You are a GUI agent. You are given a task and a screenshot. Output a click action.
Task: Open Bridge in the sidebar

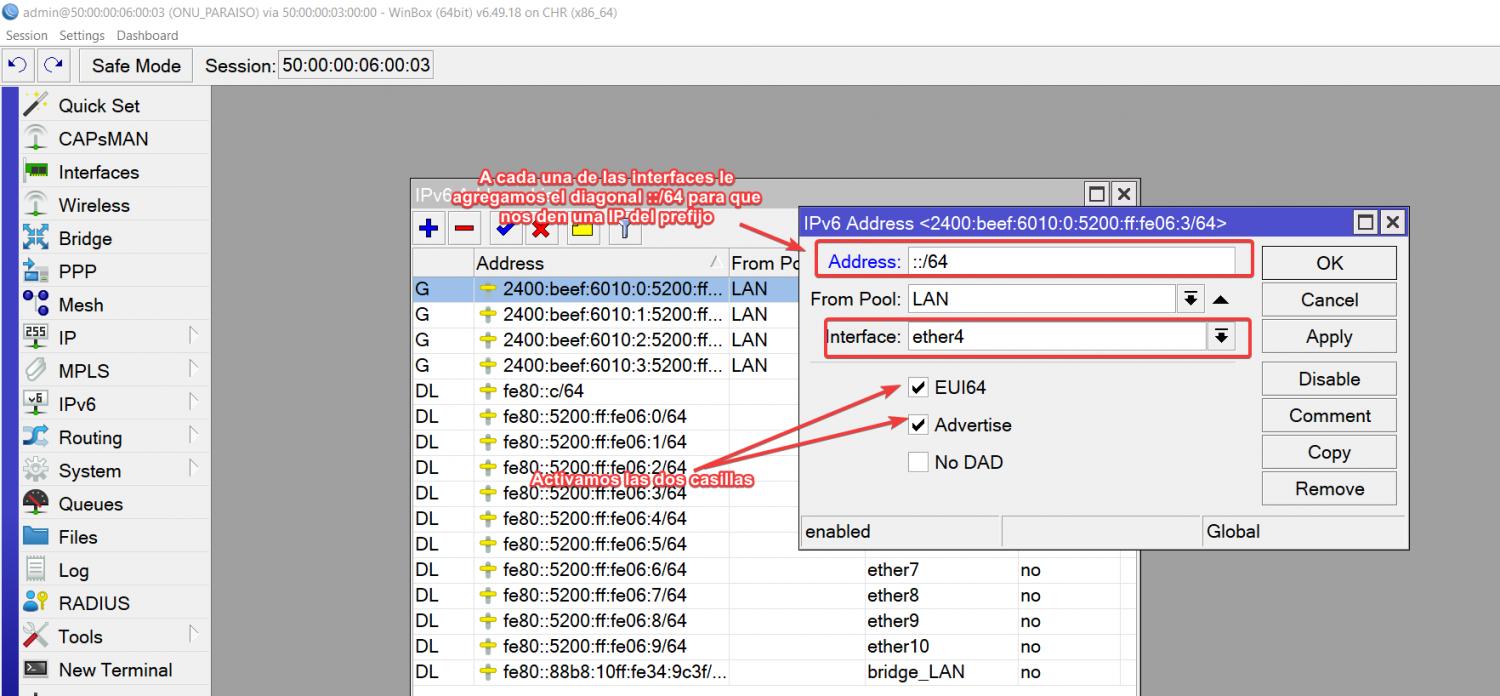[x=85, y=238]
